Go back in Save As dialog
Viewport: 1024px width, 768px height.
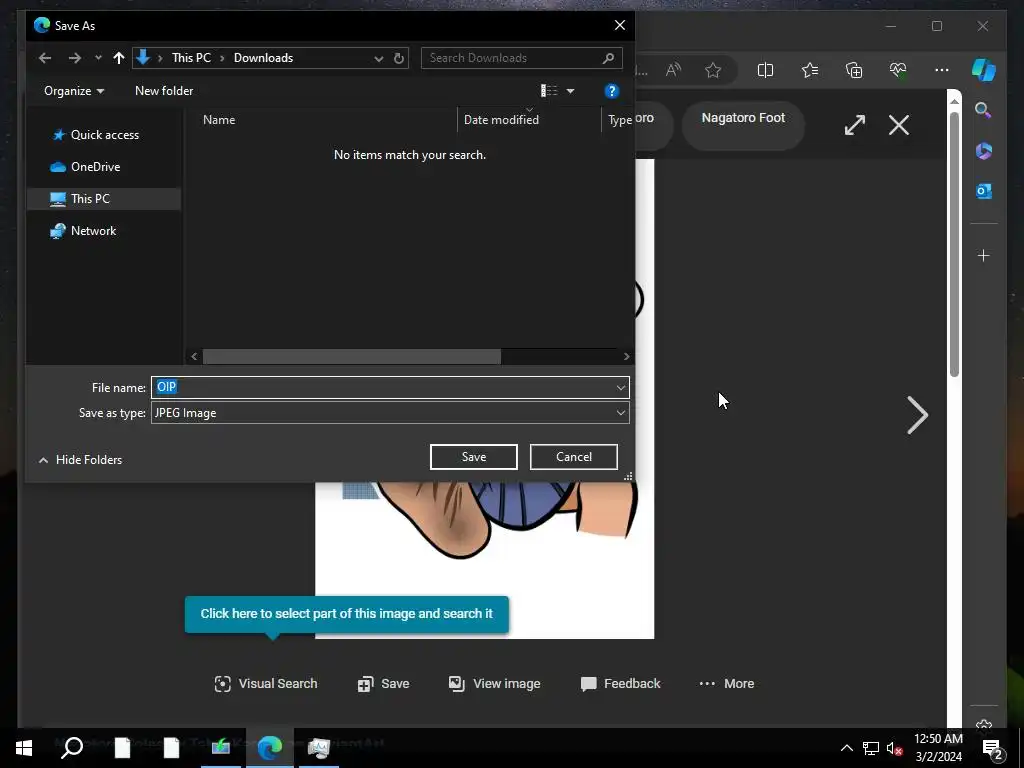(x=45, y=58)
